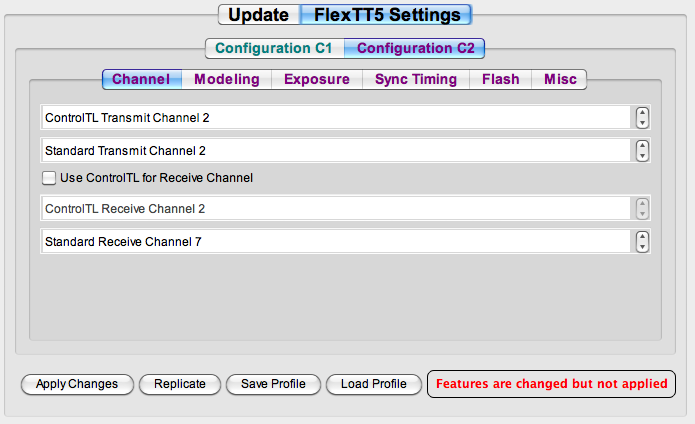
Task: Enable Use ControlTL for Receive Channel
Action: tap(49, 178)
